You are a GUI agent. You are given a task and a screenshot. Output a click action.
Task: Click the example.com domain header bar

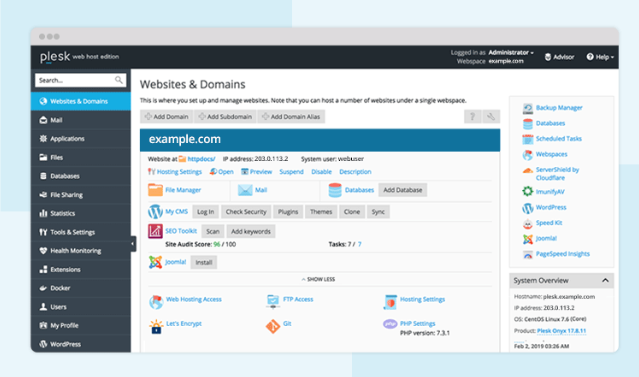click(x=320, y=140)
